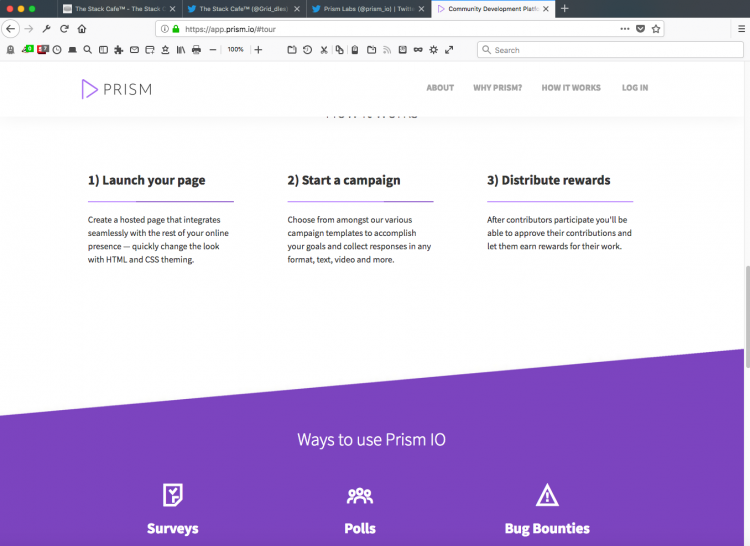Open the bookmarks star menu icon
The image size is (750, 546).
(x=165, y=50)
